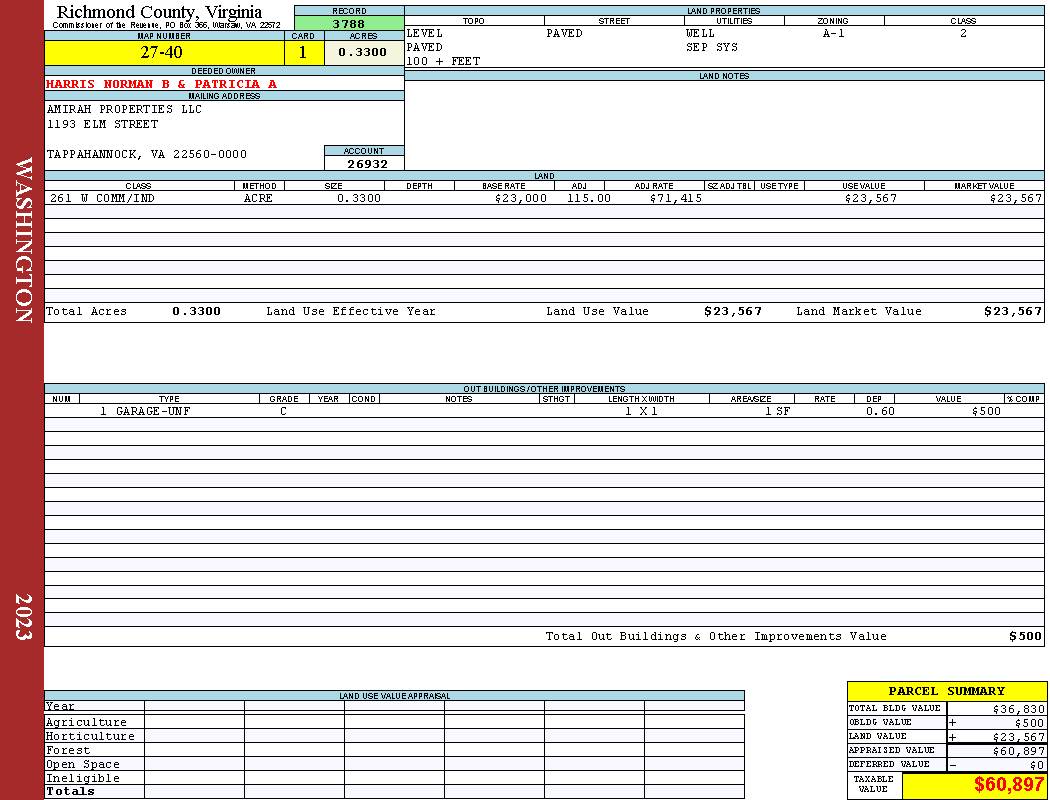Select the acres value 0.3300 box

coord(364,52)
